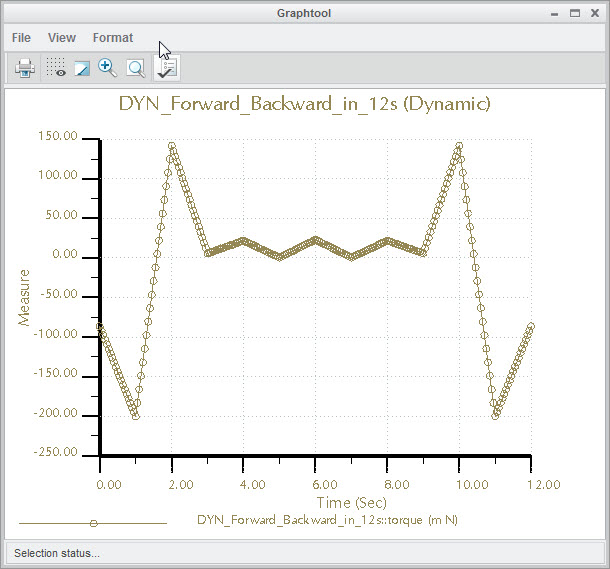Click the refit zoom magnifier icon

click(x=136, y=68)
